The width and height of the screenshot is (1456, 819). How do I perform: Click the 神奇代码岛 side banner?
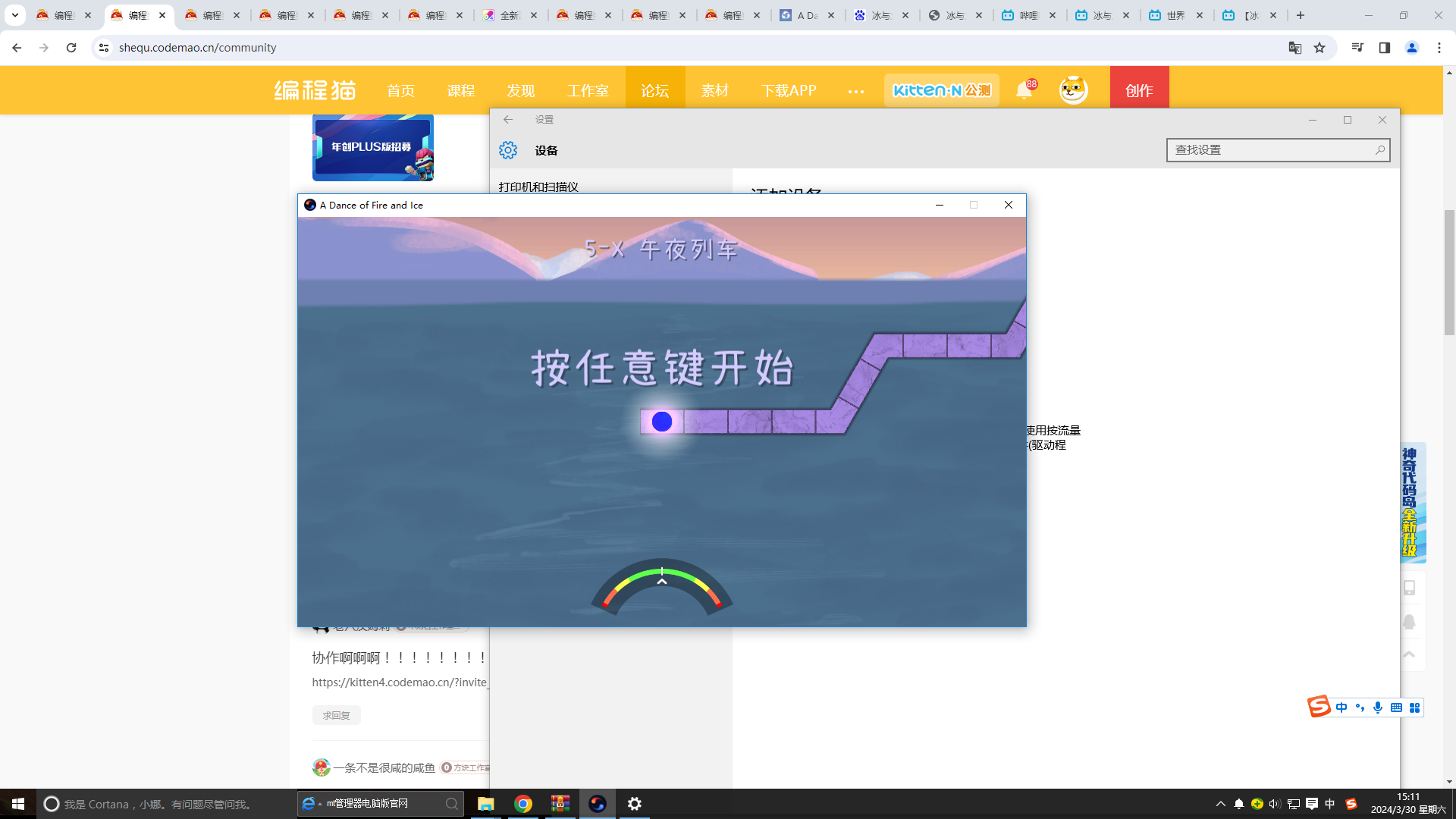[1412, 502]
